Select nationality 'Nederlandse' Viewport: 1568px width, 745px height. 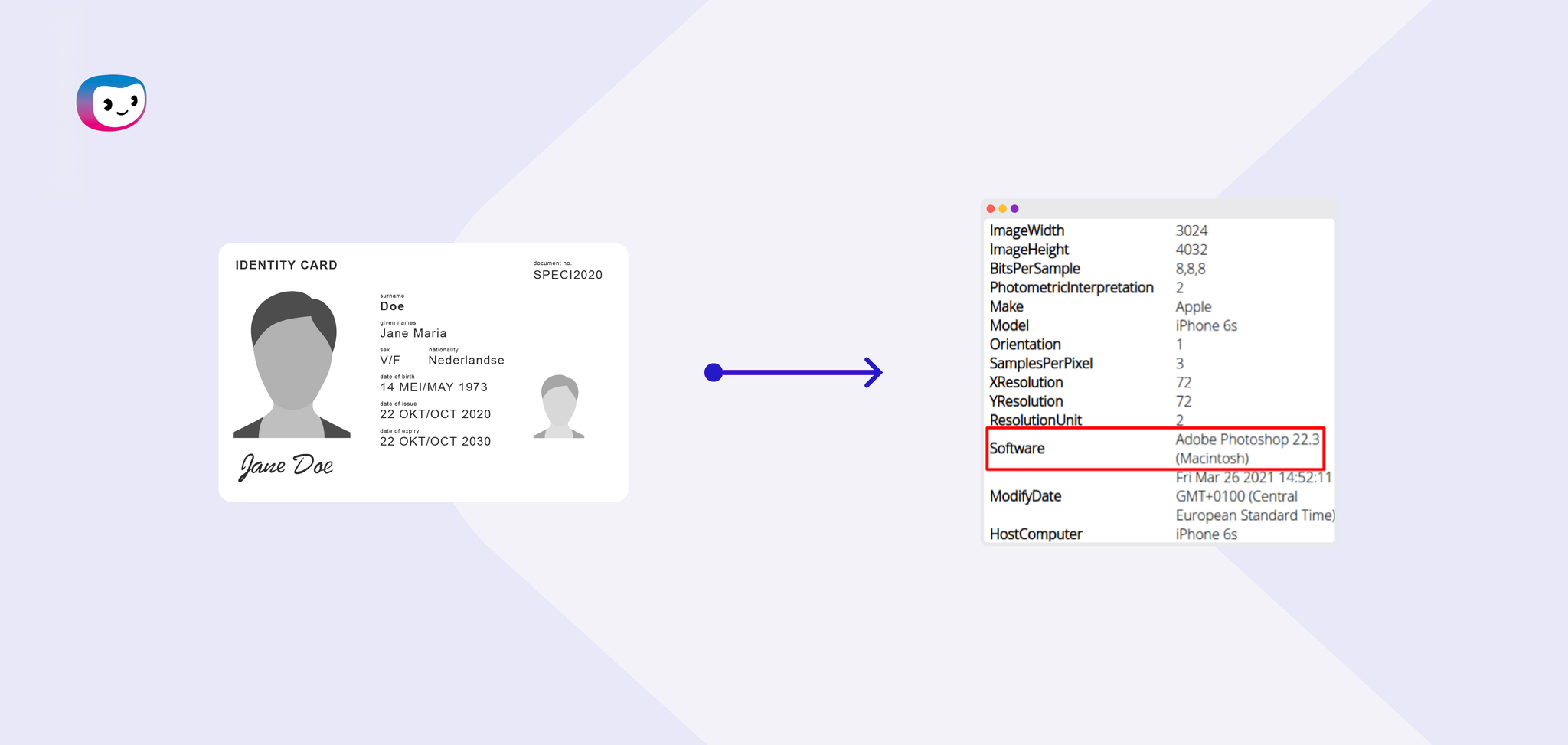point(466,360)
